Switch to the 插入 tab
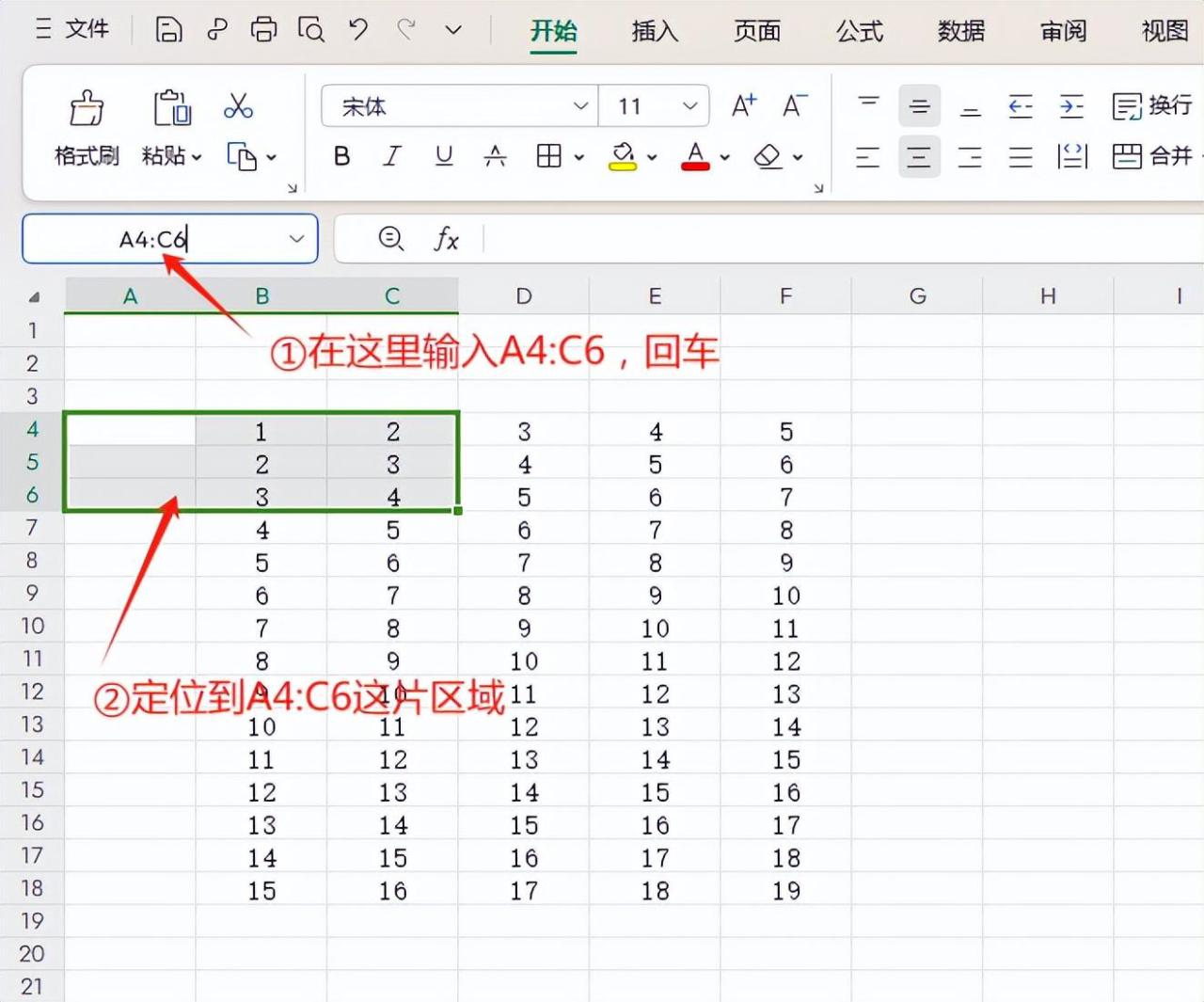The width and height of the screenshot is (1204, 1002). [x=655, y=31]
